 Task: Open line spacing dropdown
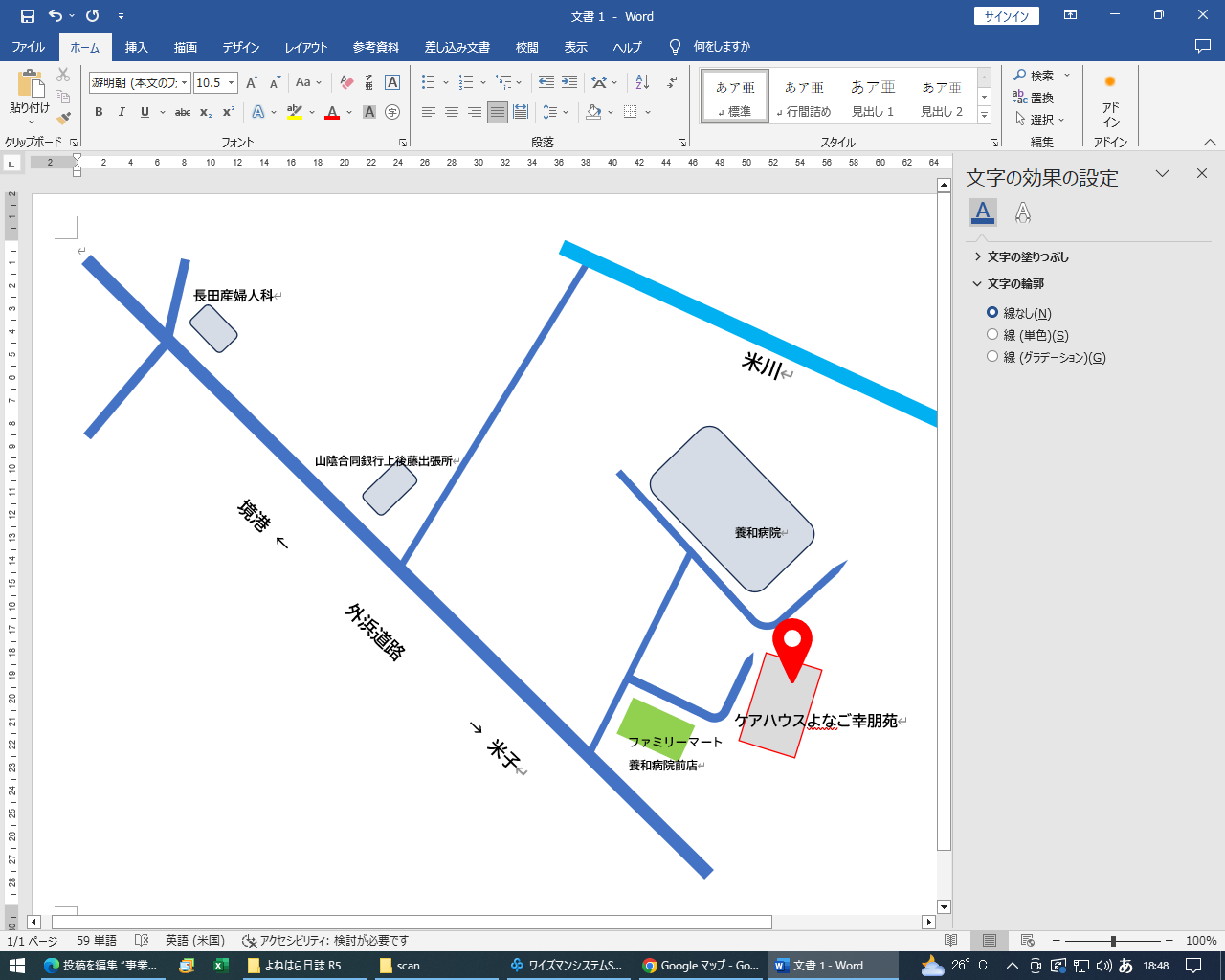click(x=555, y=112)
